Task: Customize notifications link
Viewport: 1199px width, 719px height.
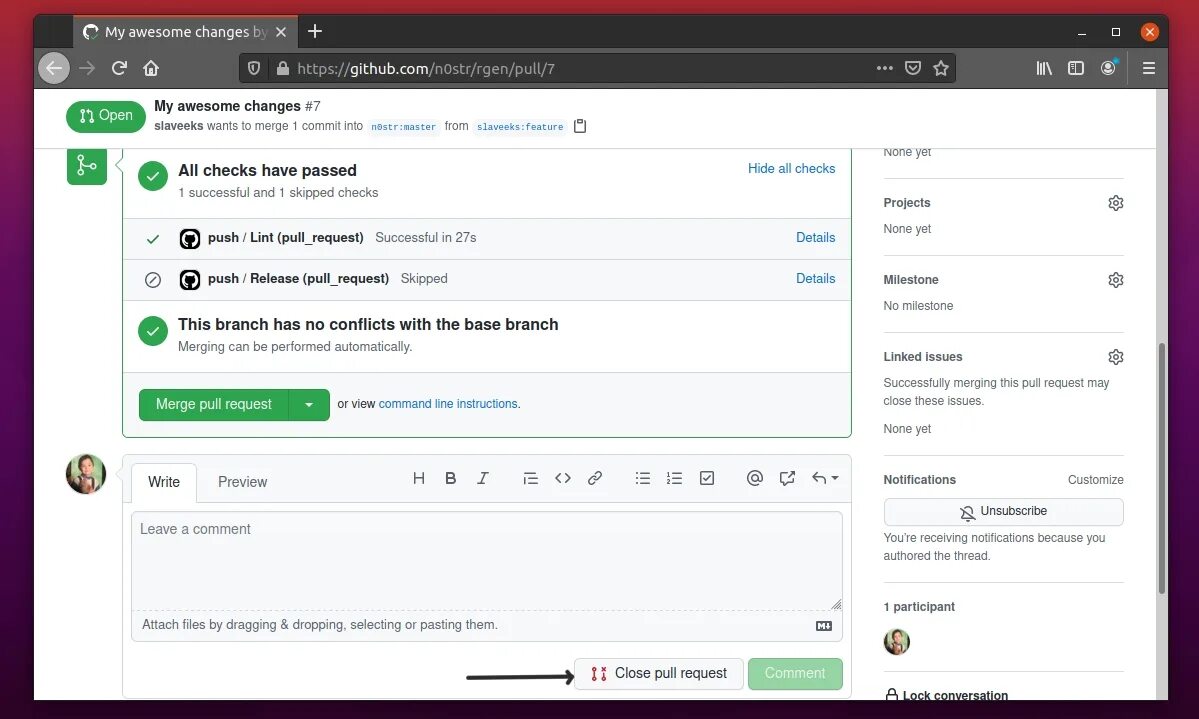Action: pyautogui.click(x=1096, y=480)
